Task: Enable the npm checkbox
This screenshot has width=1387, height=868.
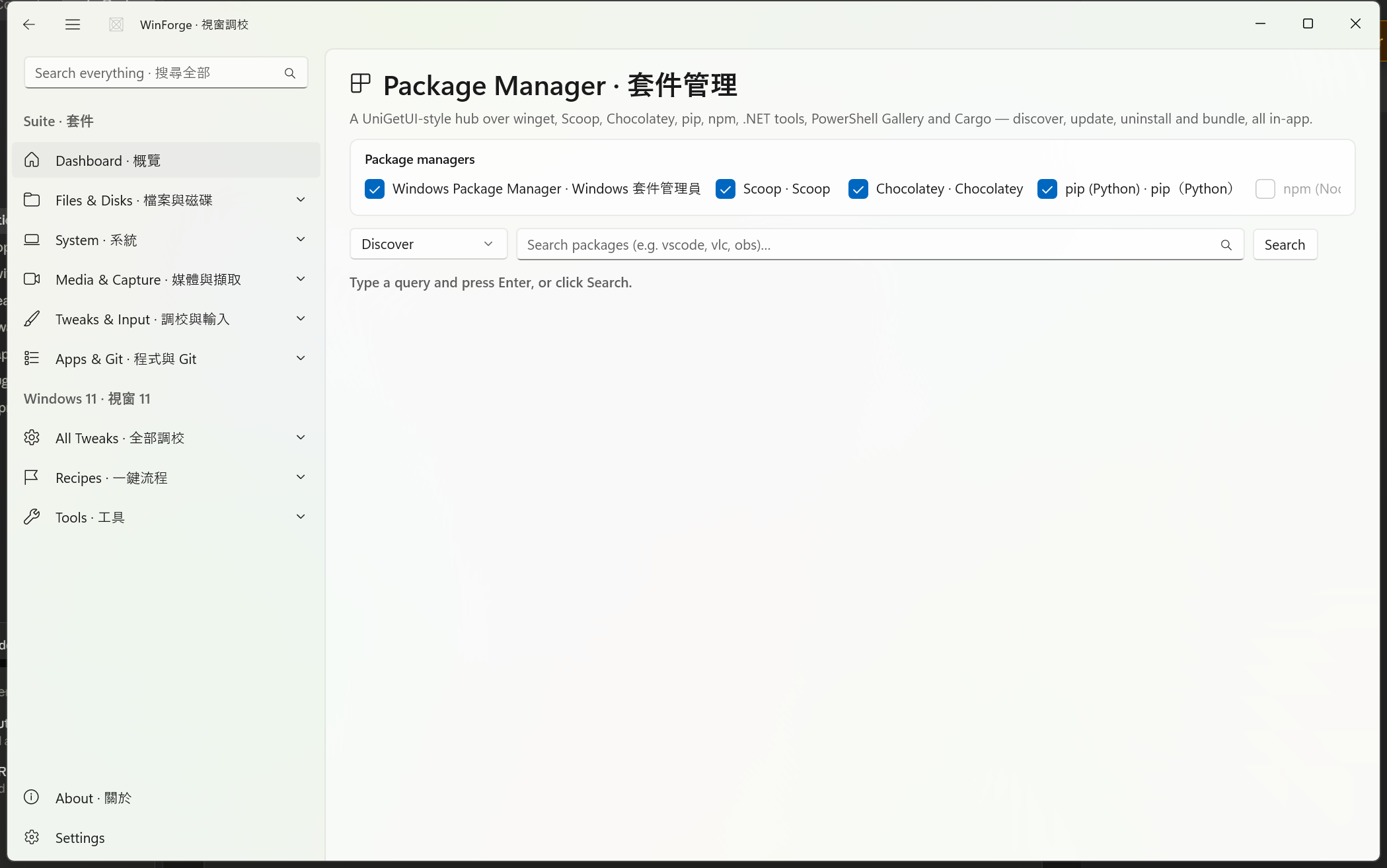Action: tap(1265, 189)
